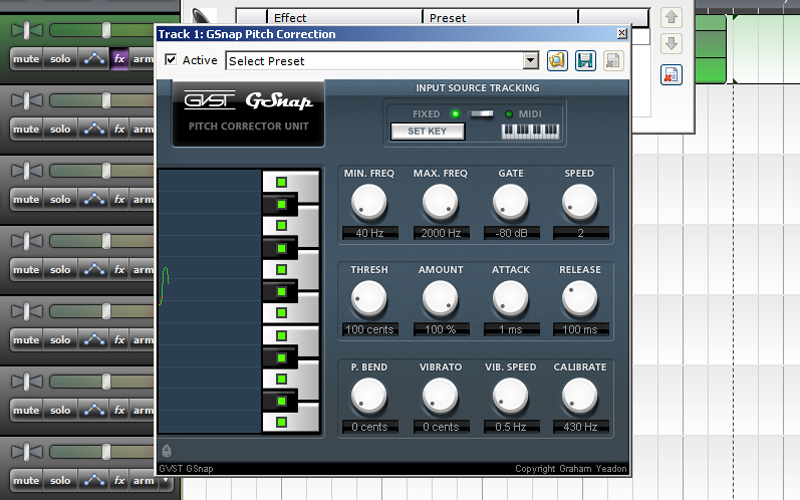Toggle the lowest C note key
The image size is (800, 500).
(282, 422)
